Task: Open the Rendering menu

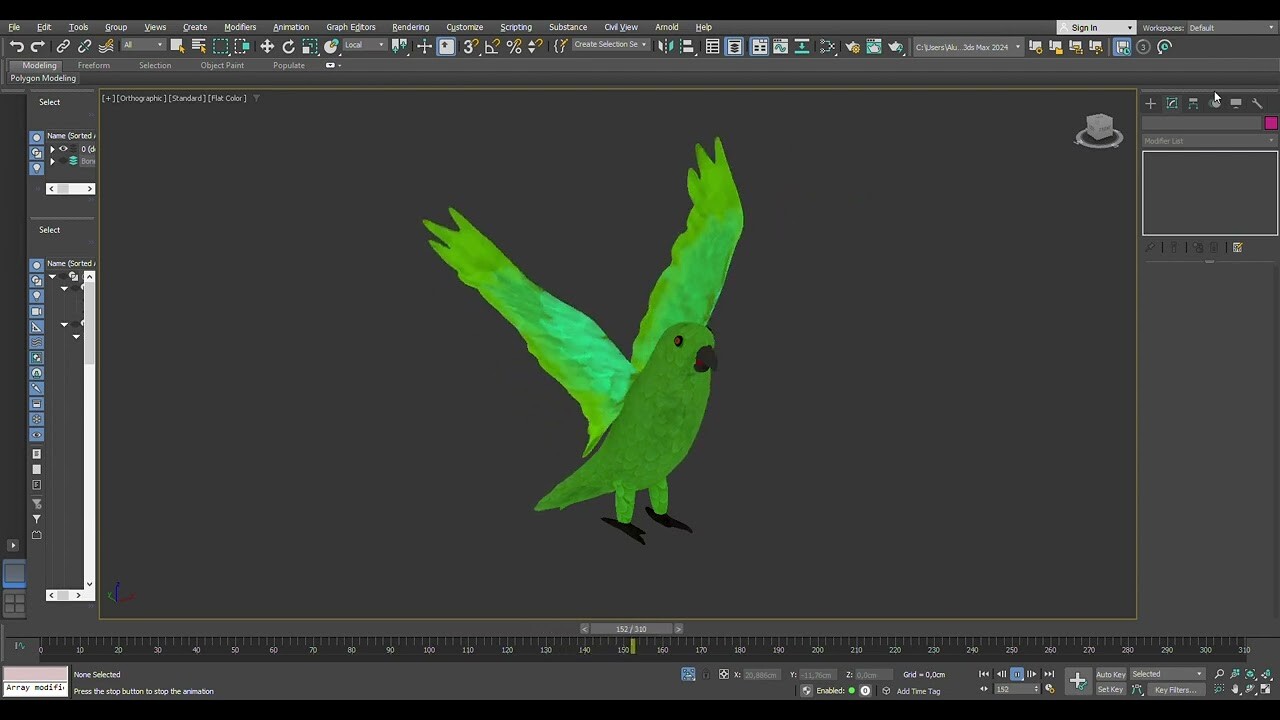Action: 410,27
